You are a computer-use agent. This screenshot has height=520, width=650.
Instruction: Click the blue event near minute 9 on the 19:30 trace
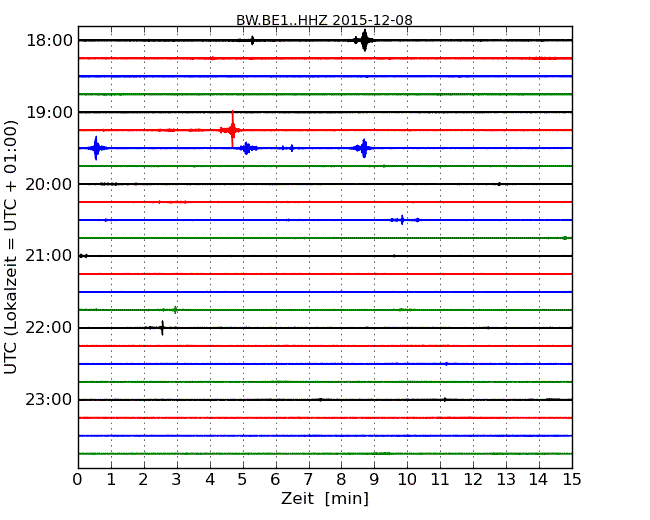tap(364, 148)
